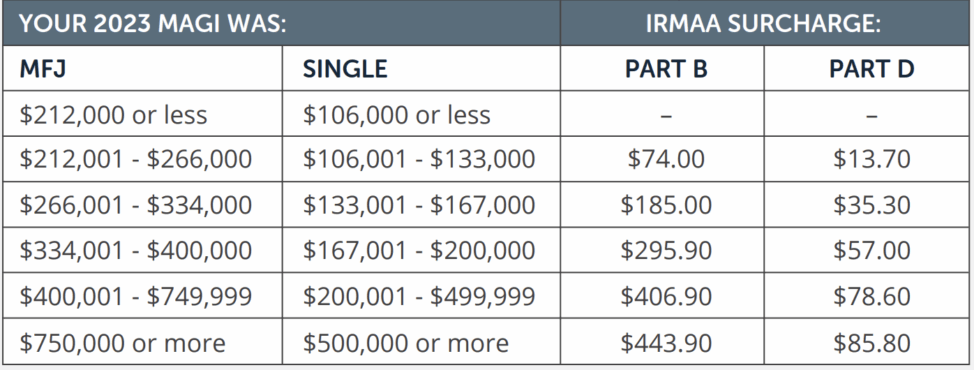Screen dimensions: 974x370
Task: Select the IRMAA SURCHARGE header cell
Action: [x=763, y=24]
